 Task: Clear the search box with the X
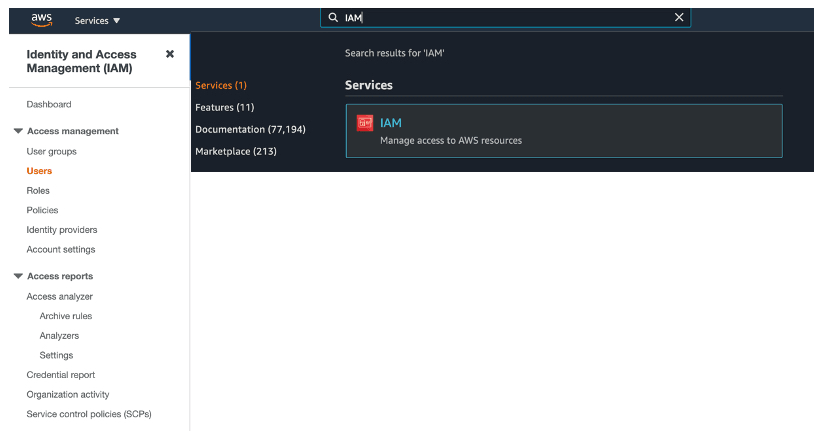click(x=679, y=17)
